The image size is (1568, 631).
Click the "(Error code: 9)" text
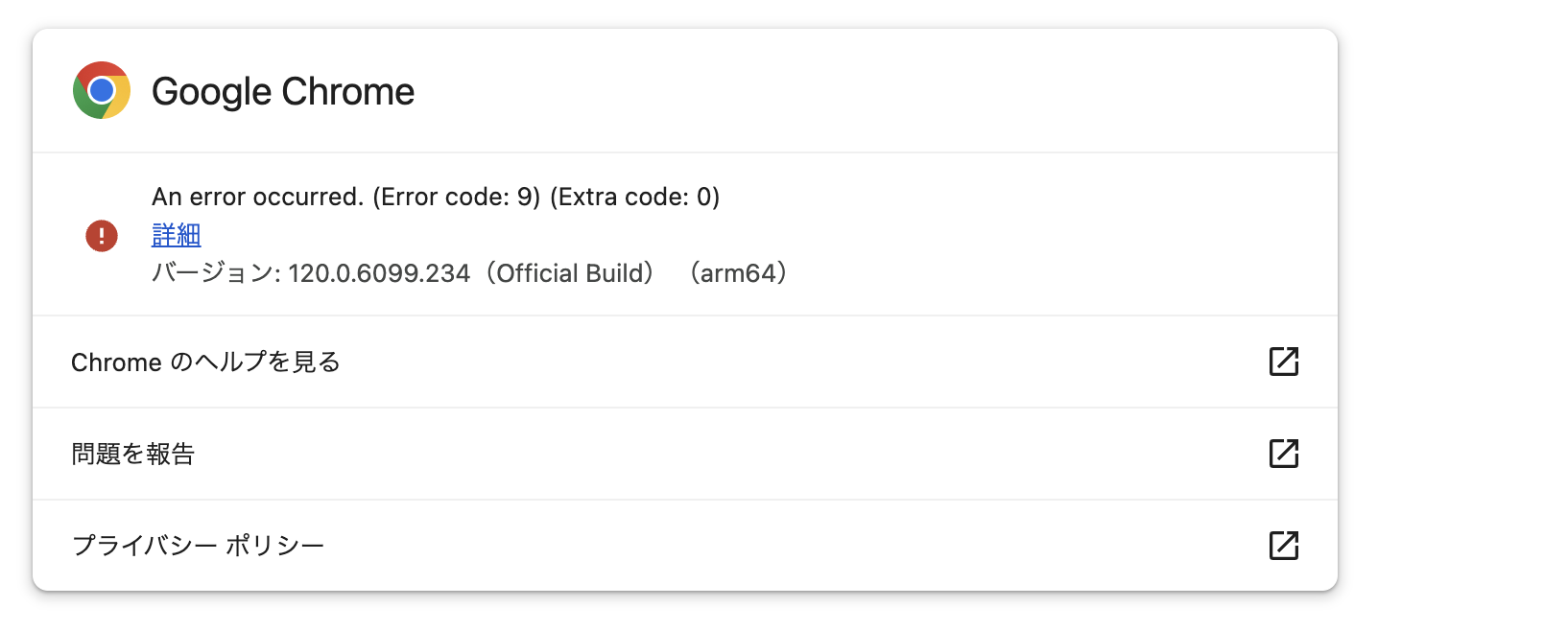click(457, 197)
